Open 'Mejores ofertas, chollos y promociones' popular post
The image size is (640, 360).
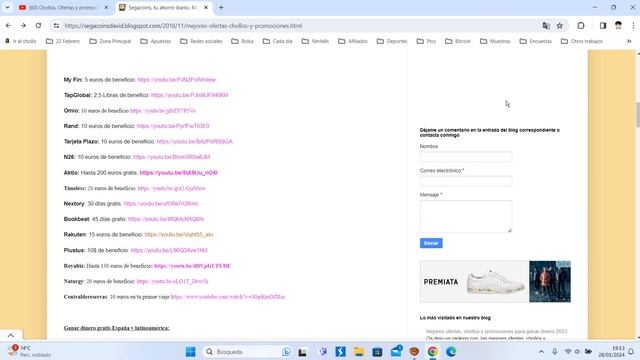[496, 331]
